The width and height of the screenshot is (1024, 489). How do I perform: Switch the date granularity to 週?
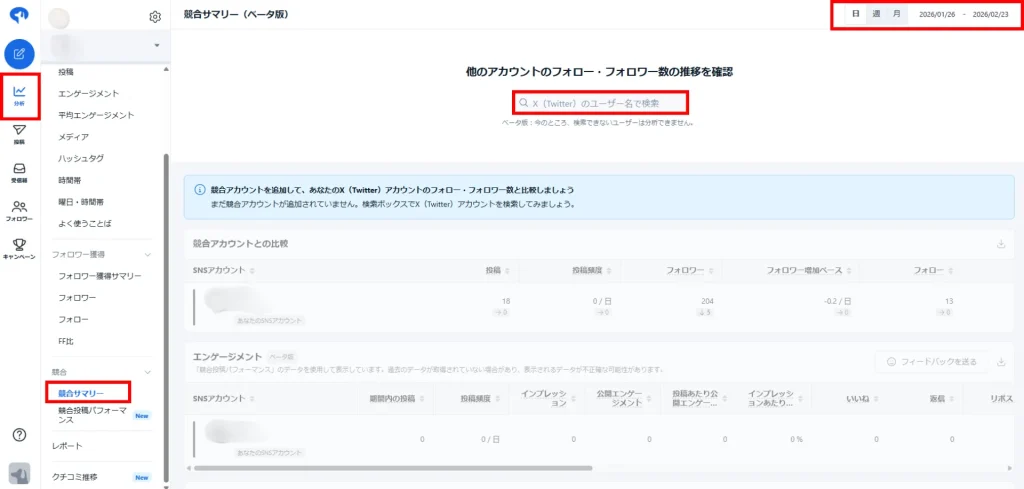[x=876, y=14]
